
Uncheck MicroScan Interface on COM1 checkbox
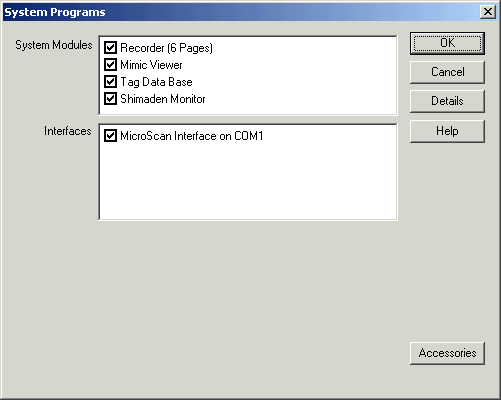110,136
